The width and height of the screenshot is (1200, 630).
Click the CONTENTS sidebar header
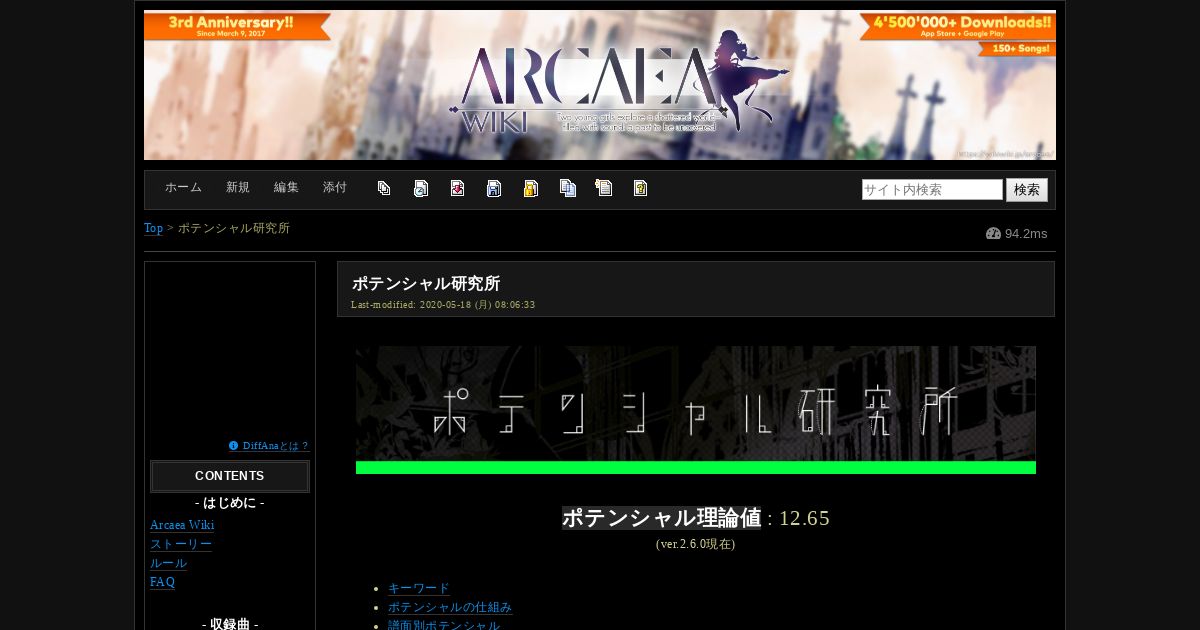pos(230,476)
